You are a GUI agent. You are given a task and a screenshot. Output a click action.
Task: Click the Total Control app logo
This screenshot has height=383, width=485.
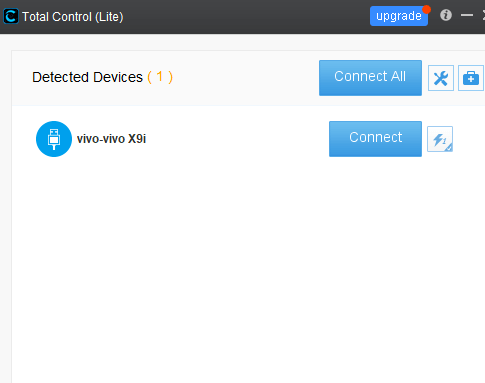[x=11, y=16]
